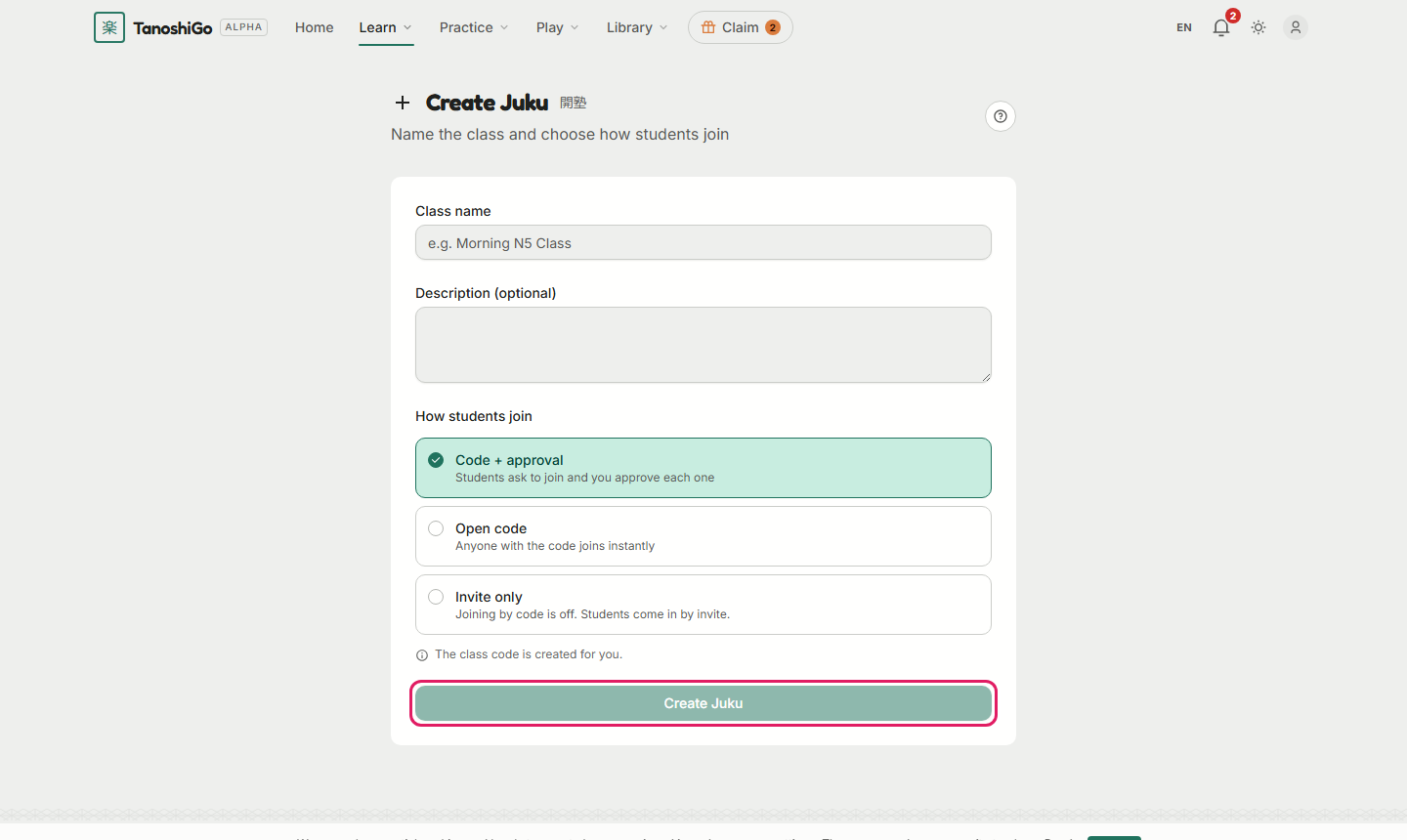Go to the Home page
This screenshot has height=840, width=1407.
(315, 27)
